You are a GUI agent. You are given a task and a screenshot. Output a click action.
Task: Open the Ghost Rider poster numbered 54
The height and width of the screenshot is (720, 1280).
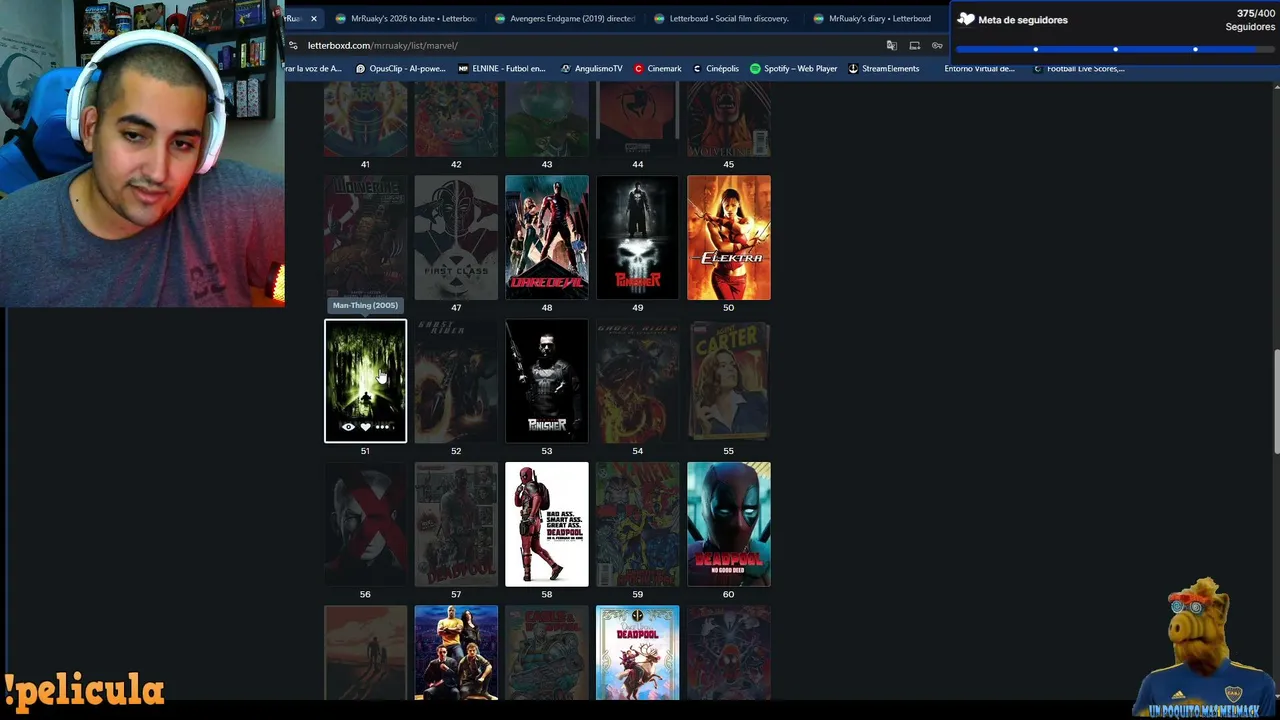coord(638,381)
